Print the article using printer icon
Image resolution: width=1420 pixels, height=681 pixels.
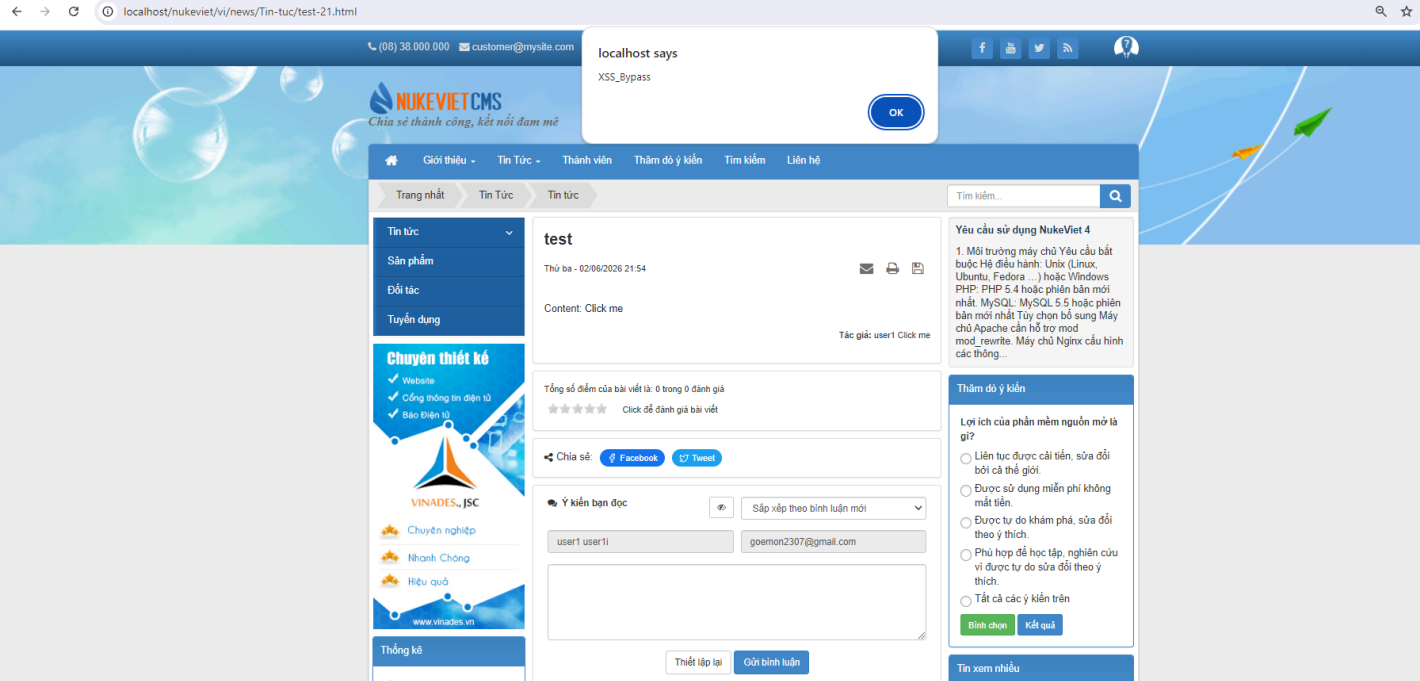(x=892, y=269)
